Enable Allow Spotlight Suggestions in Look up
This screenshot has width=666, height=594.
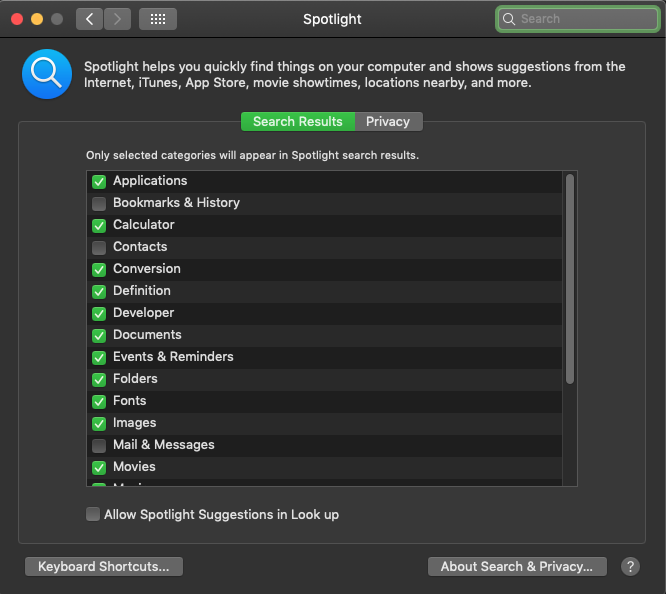(x=93, y=514)
